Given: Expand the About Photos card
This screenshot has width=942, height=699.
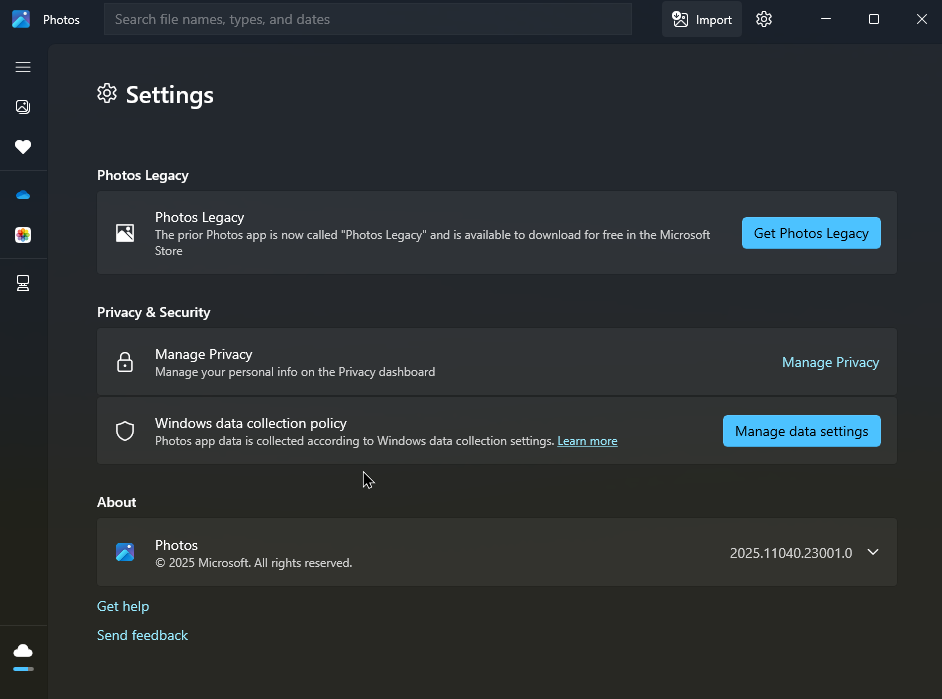Looking at the screenshot, I should pyautogui.click(x=497, y=552).
